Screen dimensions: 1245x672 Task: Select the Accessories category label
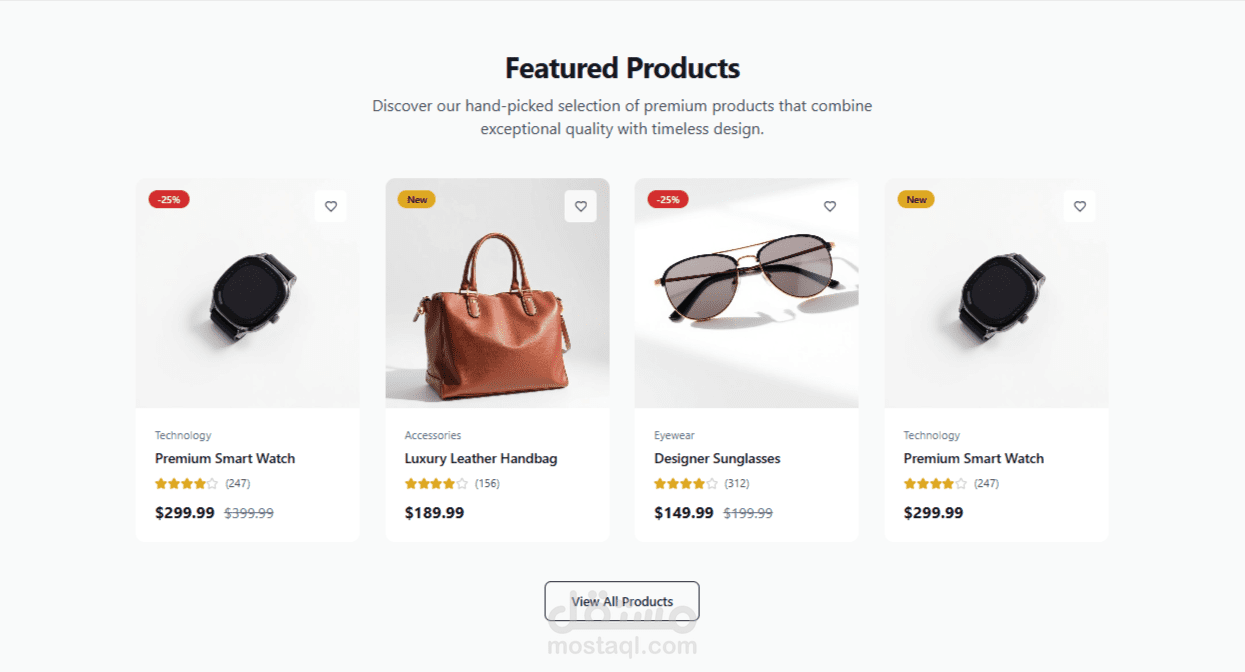(x=433, y=435)
